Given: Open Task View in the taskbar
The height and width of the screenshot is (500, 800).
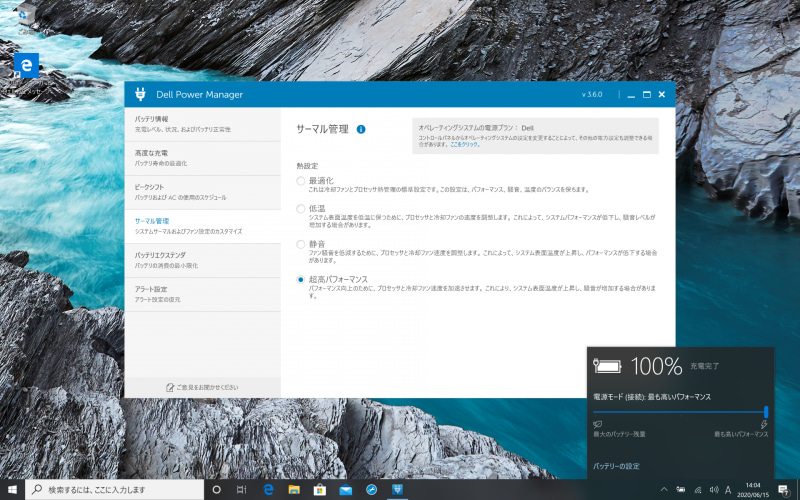Looking at the screenshot, I should (x=242, y=490).
